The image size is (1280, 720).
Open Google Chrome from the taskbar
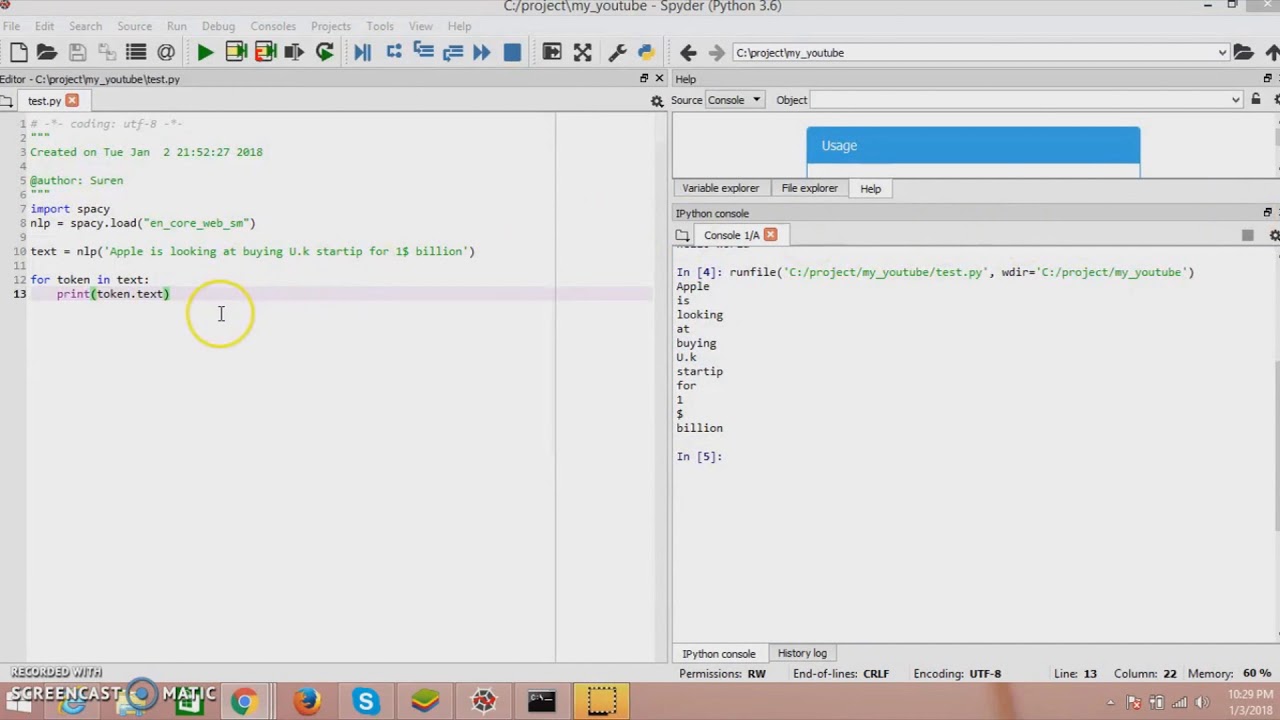pos(243,701)
